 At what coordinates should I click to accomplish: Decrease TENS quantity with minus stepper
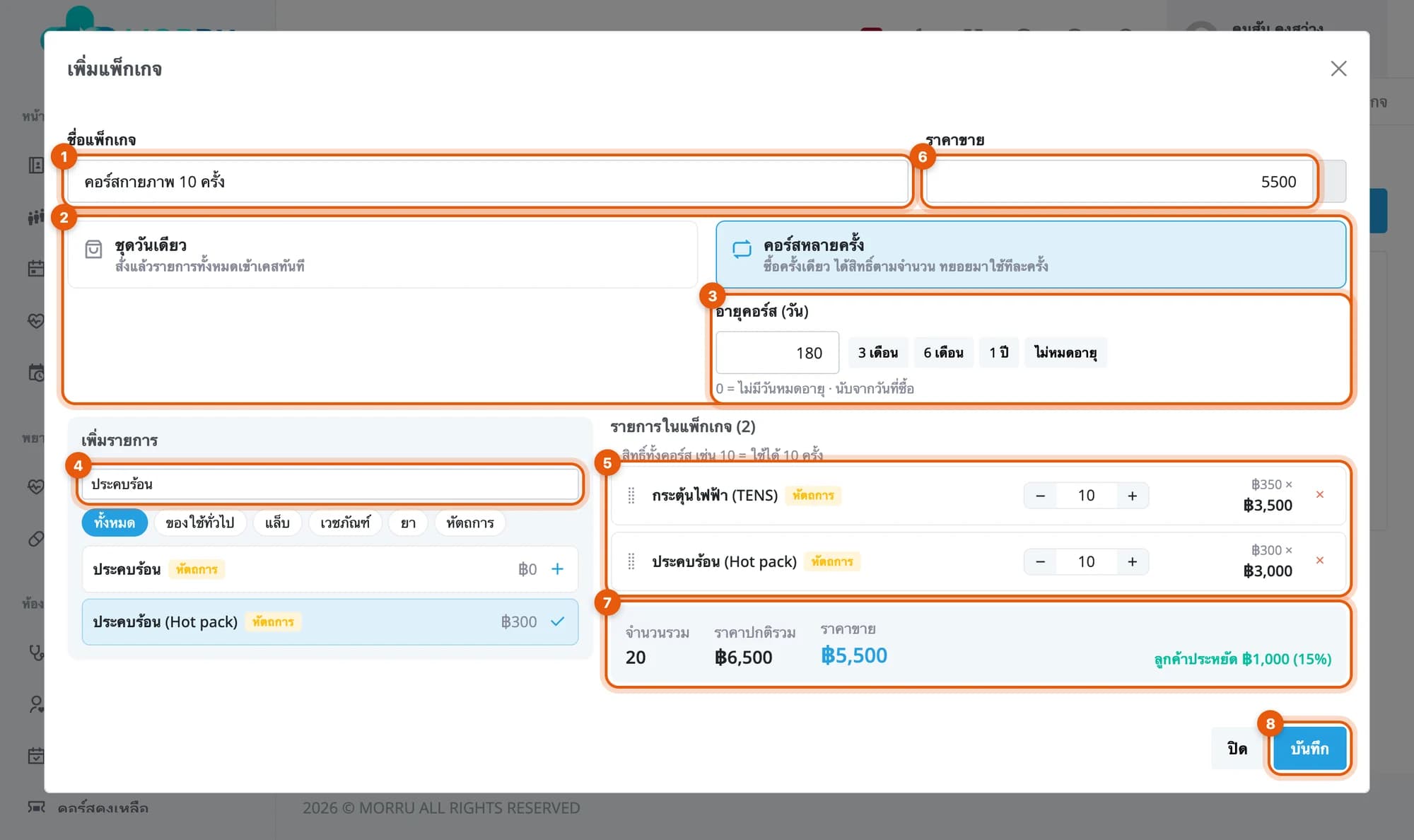point(1040,496)
